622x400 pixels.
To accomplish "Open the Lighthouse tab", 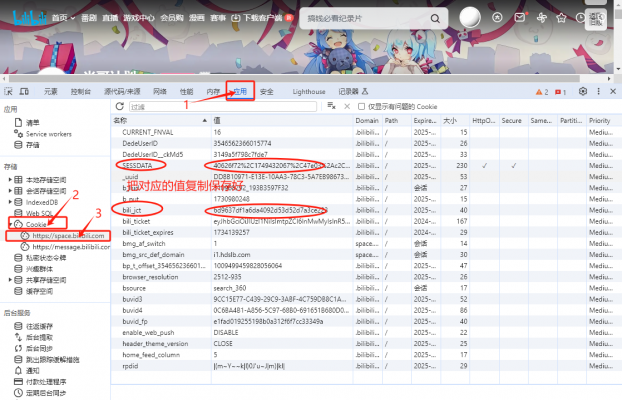I will tap(308, 91).
